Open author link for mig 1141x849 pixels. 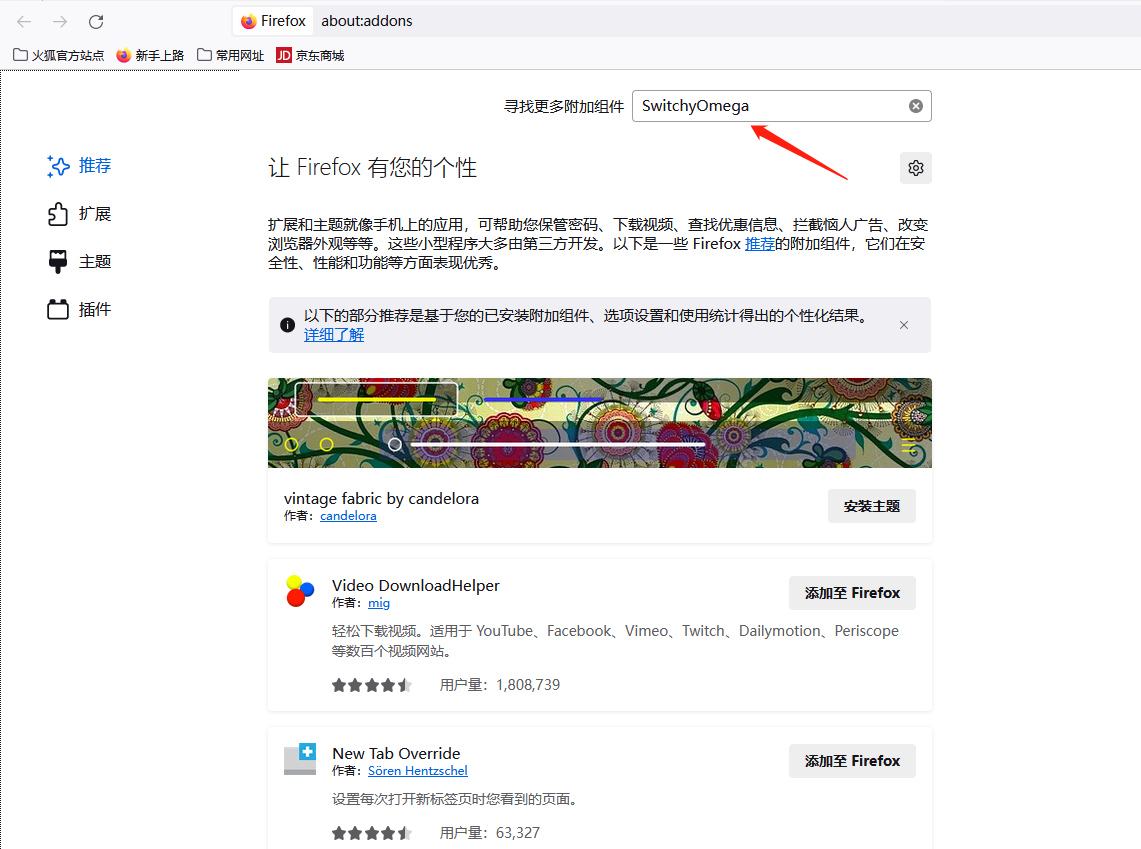point(379,603)
